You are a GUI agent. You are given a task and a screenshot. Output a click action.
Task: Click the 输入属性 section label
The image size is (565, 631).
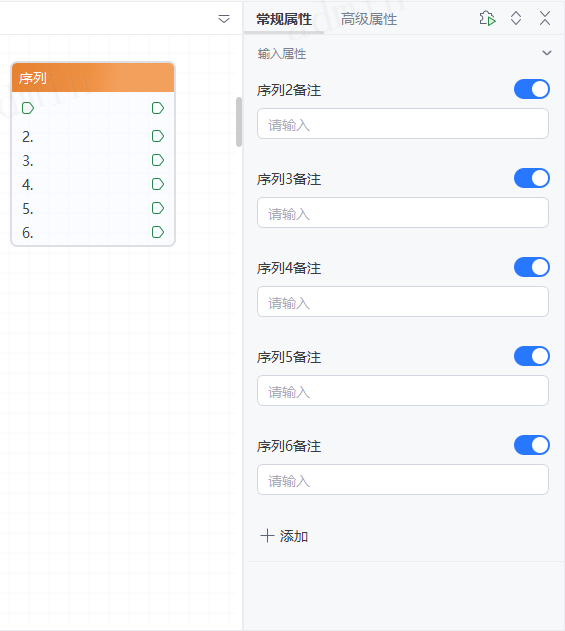[x=282, y=54]
